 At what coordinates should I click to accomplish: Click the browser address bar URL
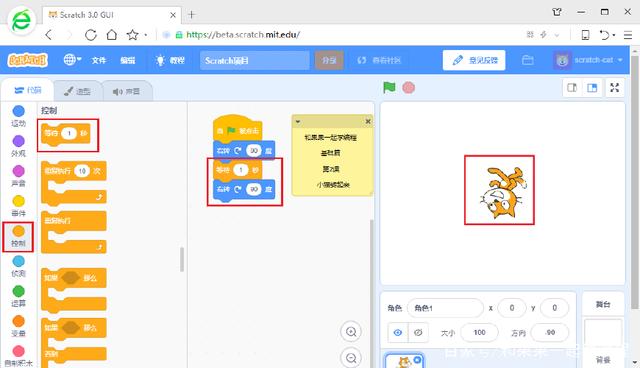pos(243,35)
